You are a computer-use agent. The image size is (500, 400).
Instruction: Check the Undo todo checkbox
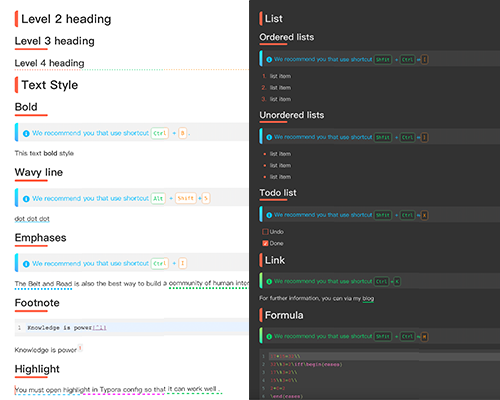pyautogui.click(x=265, y=232)
